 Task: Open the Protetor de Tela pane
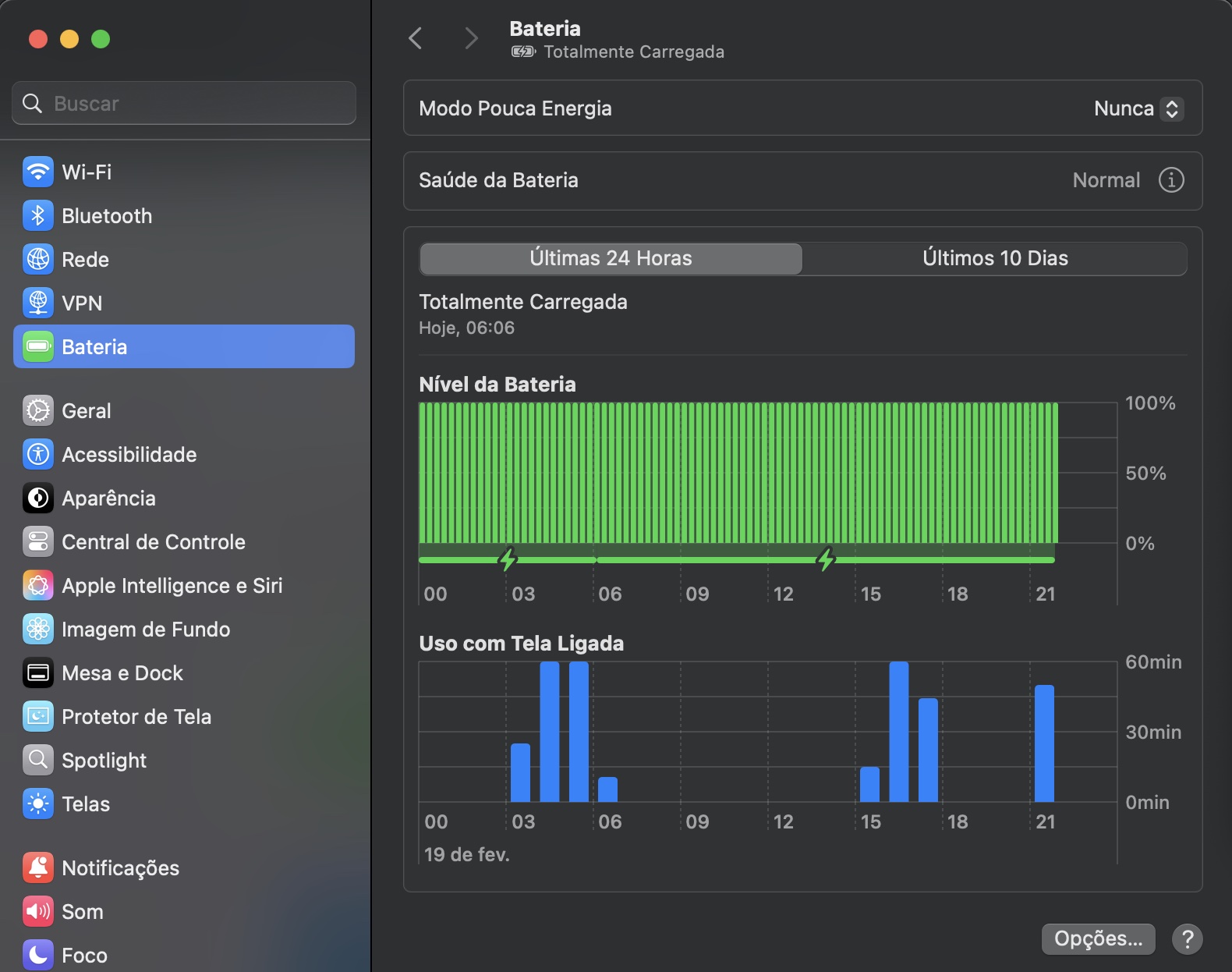pos(136,716)
